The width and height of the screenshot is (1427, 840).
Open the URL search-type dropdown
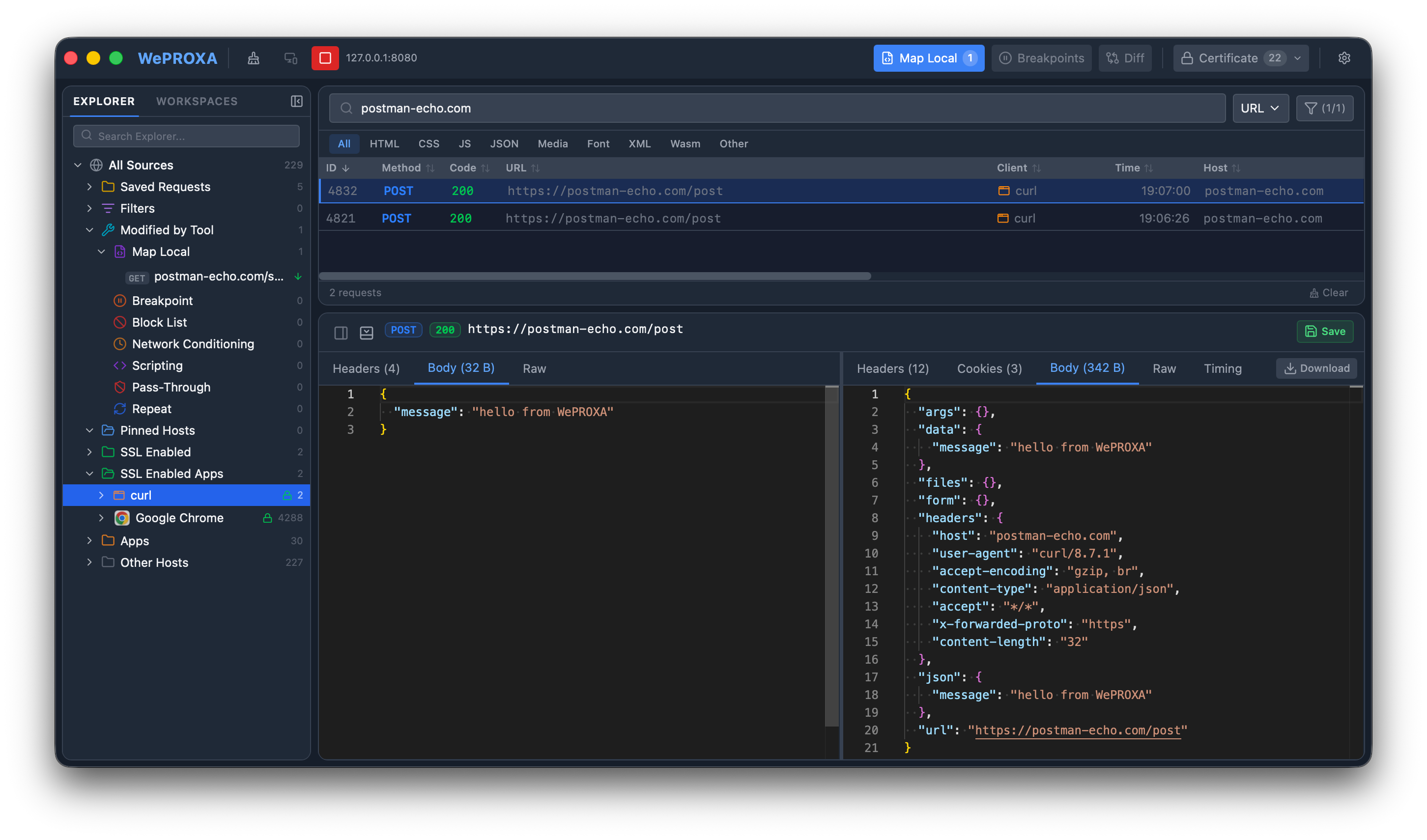click(x=1260, y=108)
